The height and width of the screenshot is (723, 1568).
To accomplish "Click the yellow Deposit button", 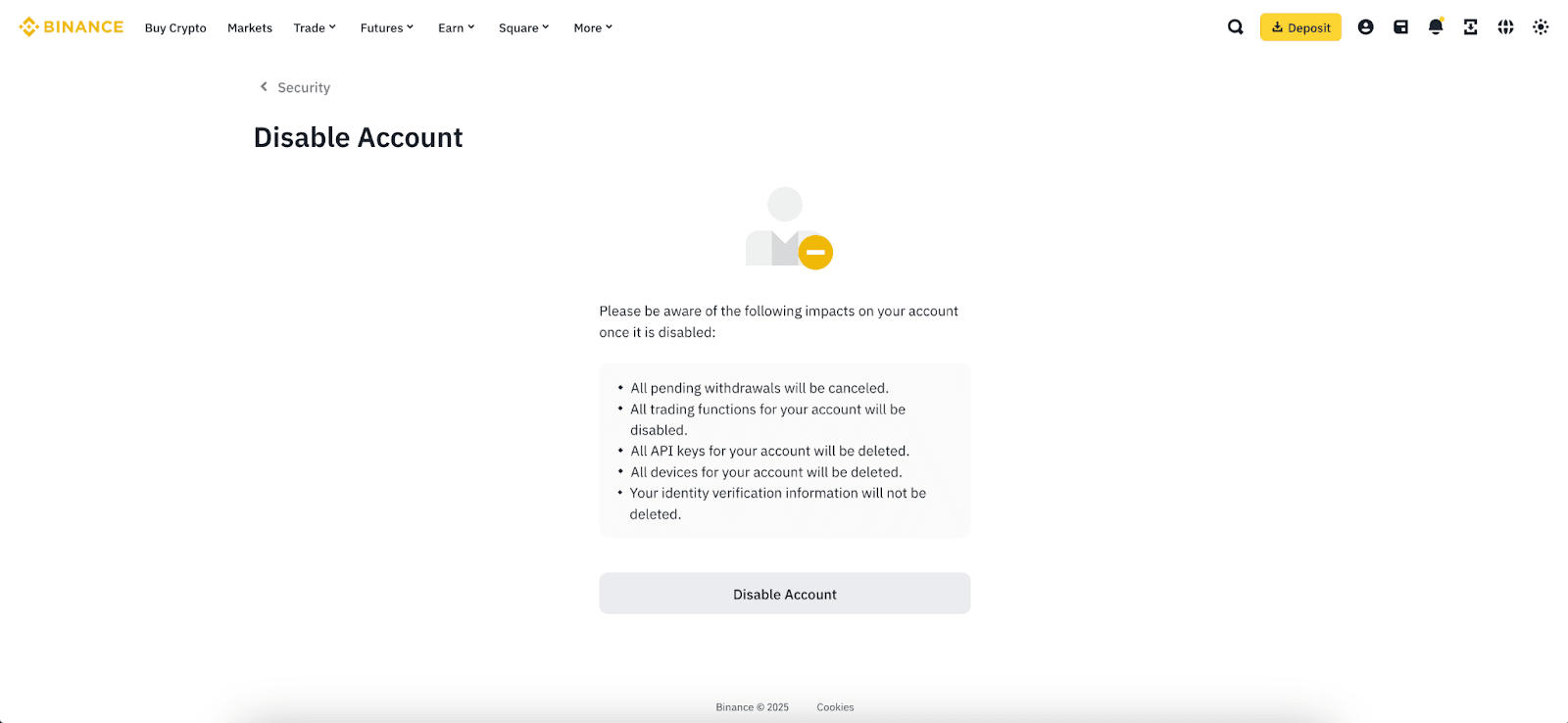I will (1300, 27).
